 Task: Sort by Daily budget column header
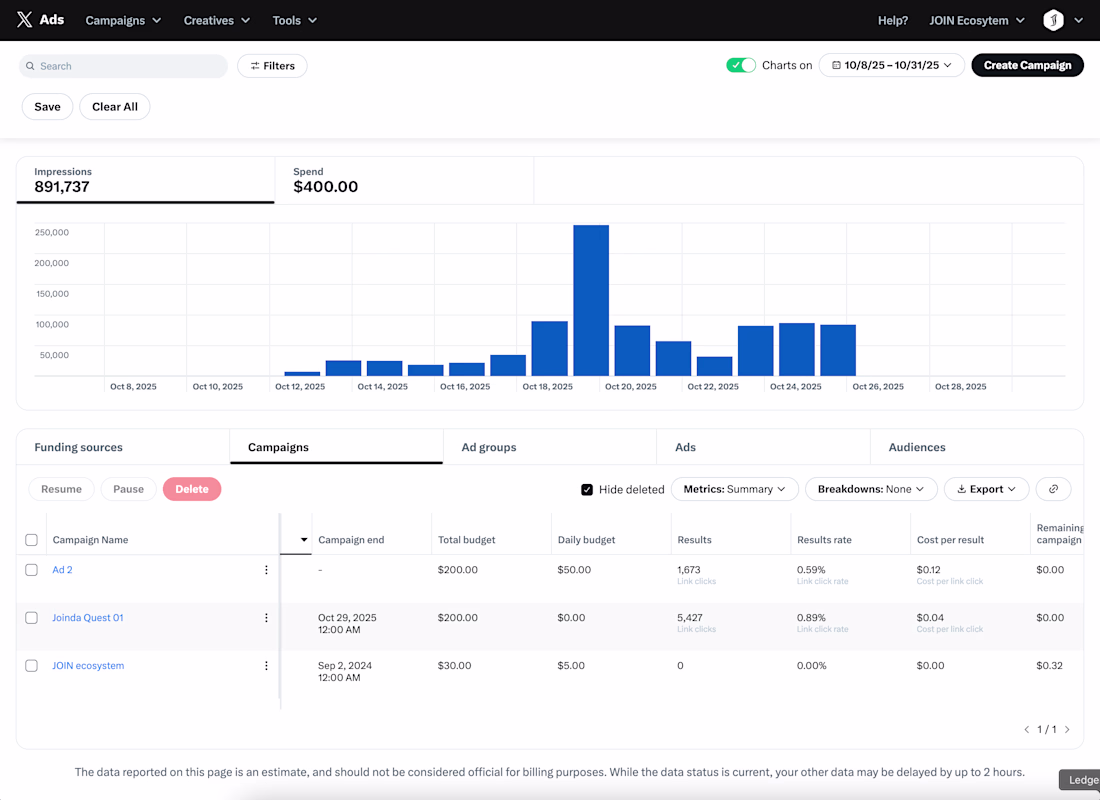[586, 540]
